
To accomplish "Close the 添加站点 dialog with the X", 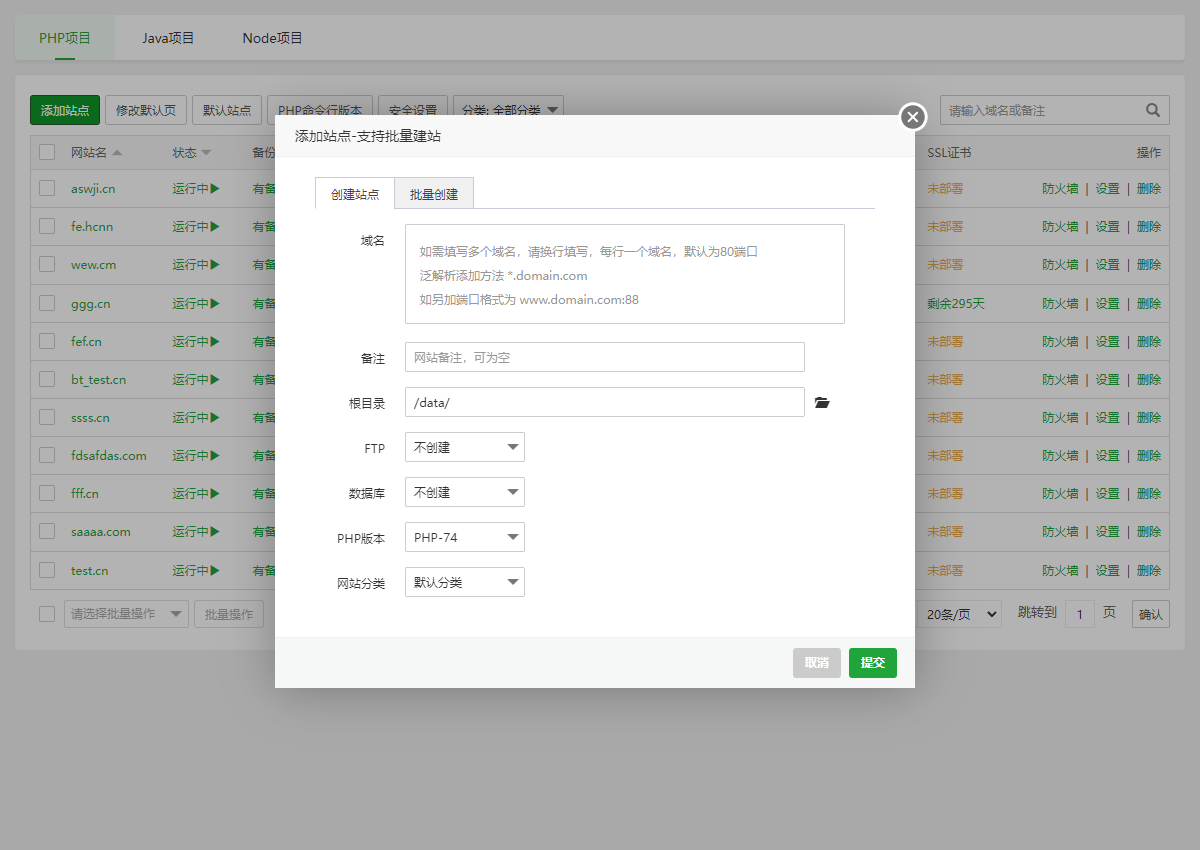I will [x=912, y=117].
